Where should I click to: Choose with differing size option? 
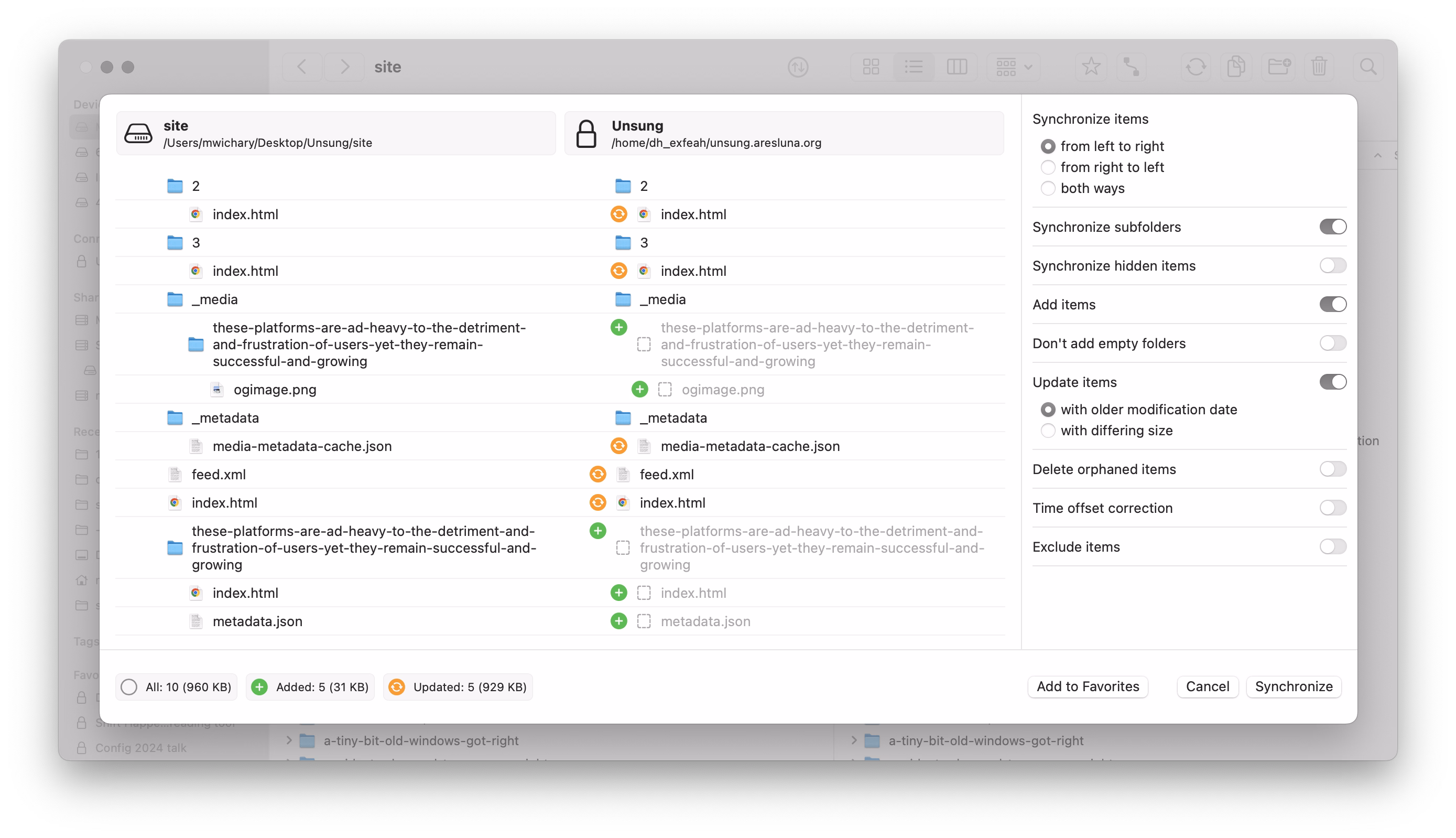(x=1048, y=431)
